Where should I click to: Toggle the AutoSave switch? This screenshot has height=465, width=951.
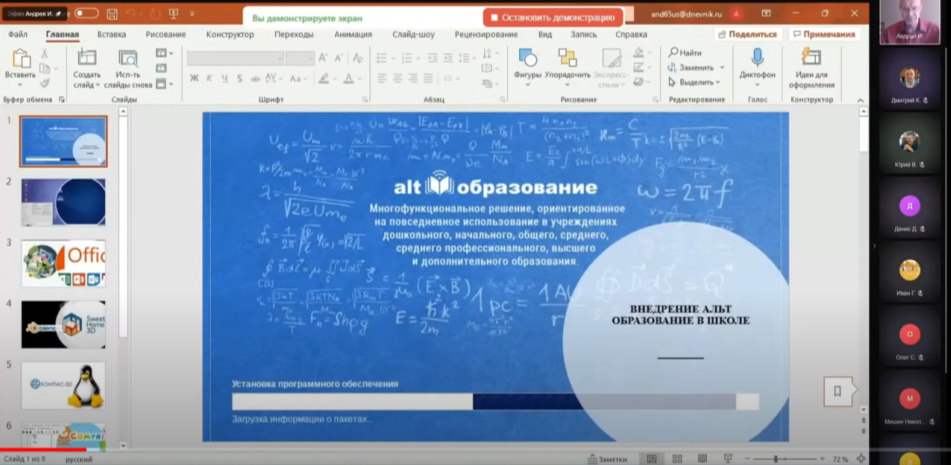87,13
